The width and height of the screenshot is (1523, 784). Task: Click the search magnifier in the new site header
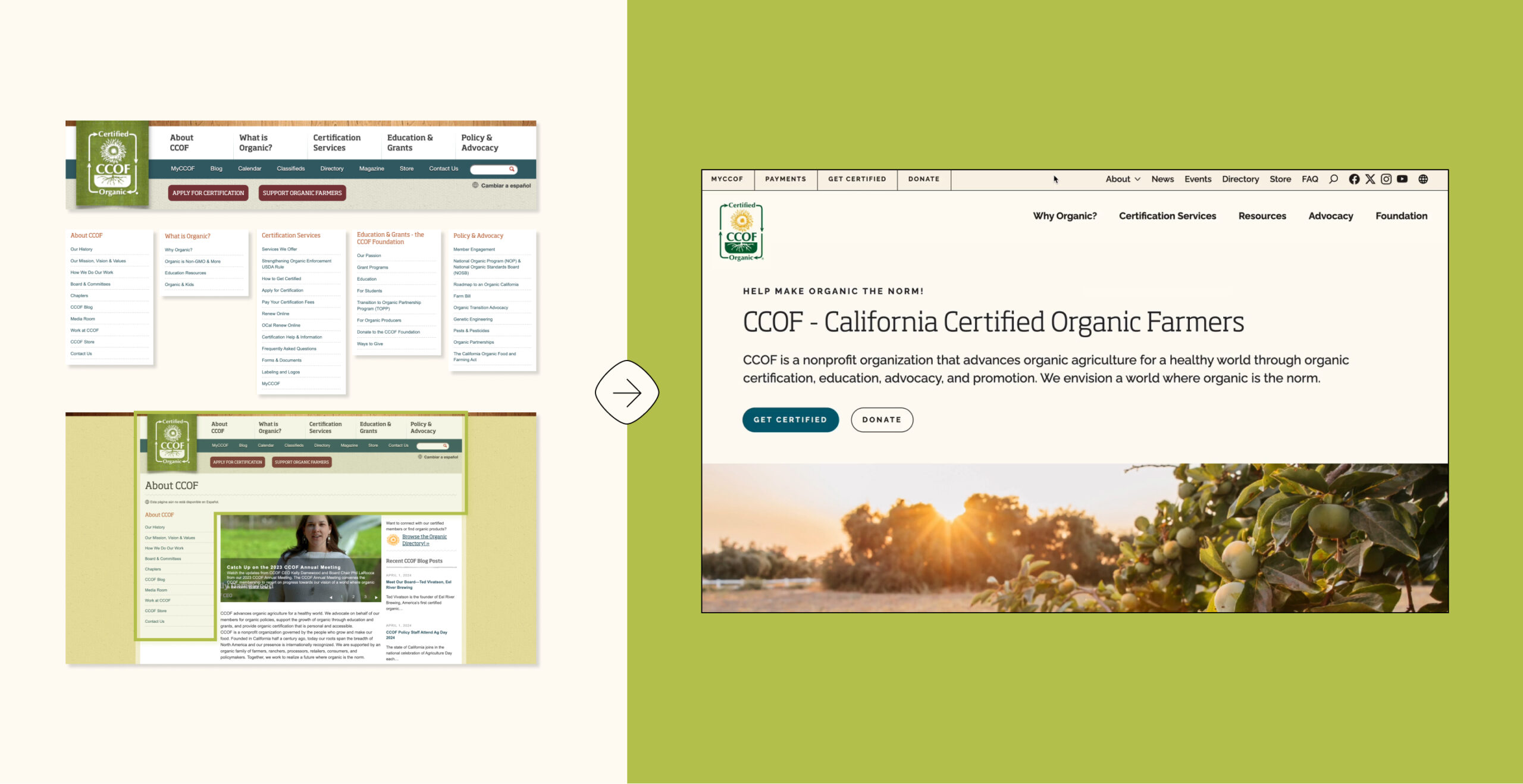pyautogui.click(x=1334, y=179)
